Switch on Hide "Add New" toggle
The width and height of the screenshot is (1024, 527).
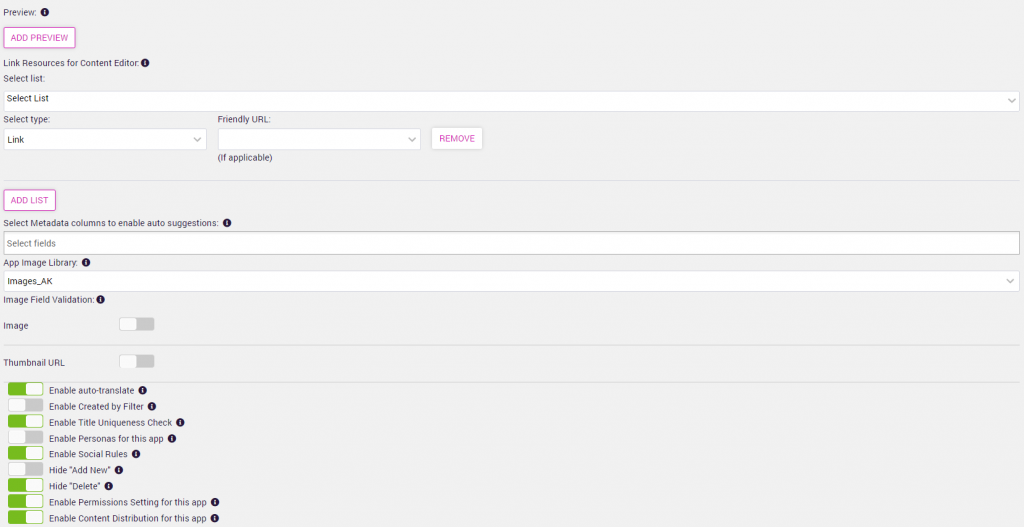(26, 470)
